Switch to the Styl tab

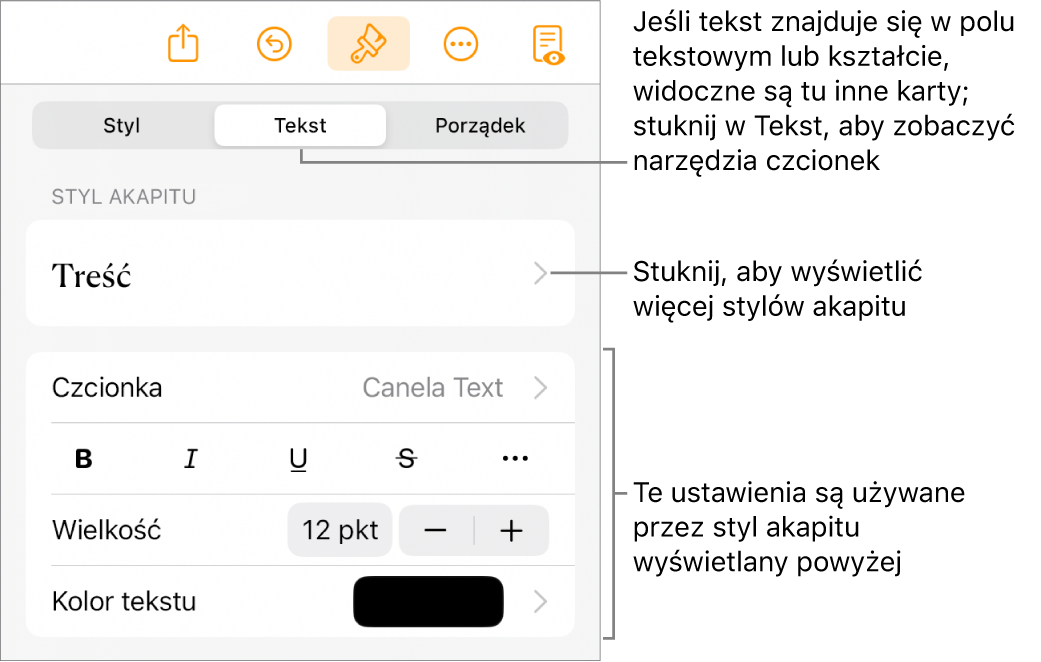121,125
